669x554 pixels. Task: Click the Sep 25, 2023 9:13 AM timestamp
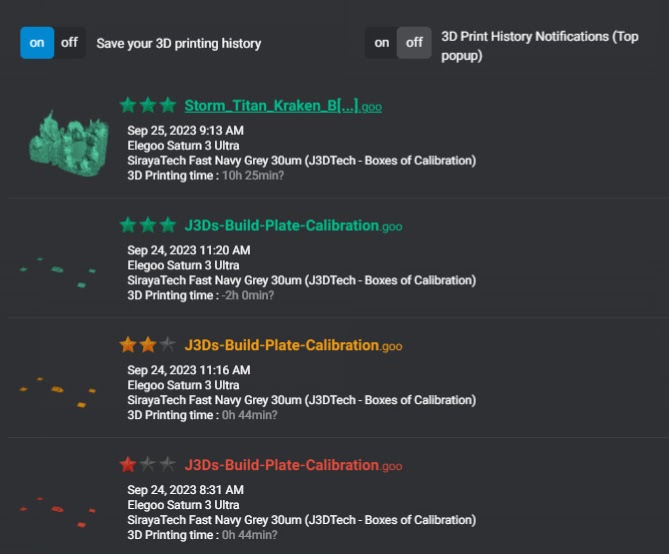pos(186,131)
